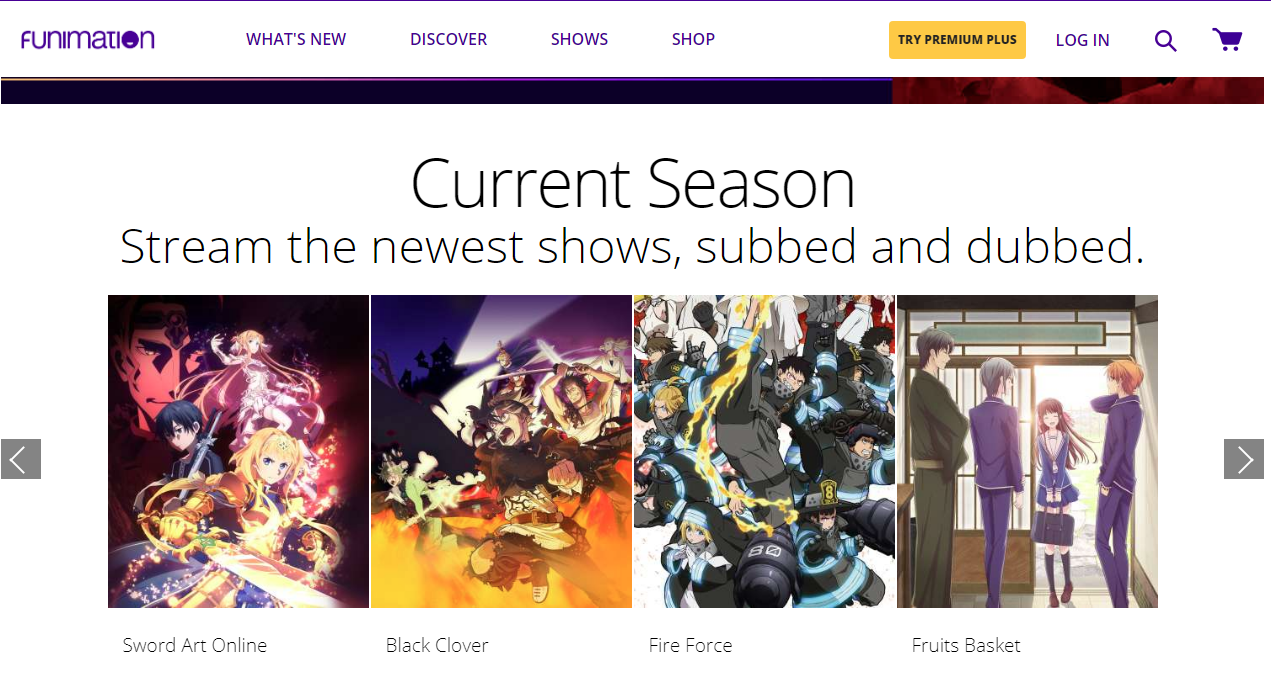Click the Sword Art Online title
Screen dimensions: 1271x677
[195, 645]
